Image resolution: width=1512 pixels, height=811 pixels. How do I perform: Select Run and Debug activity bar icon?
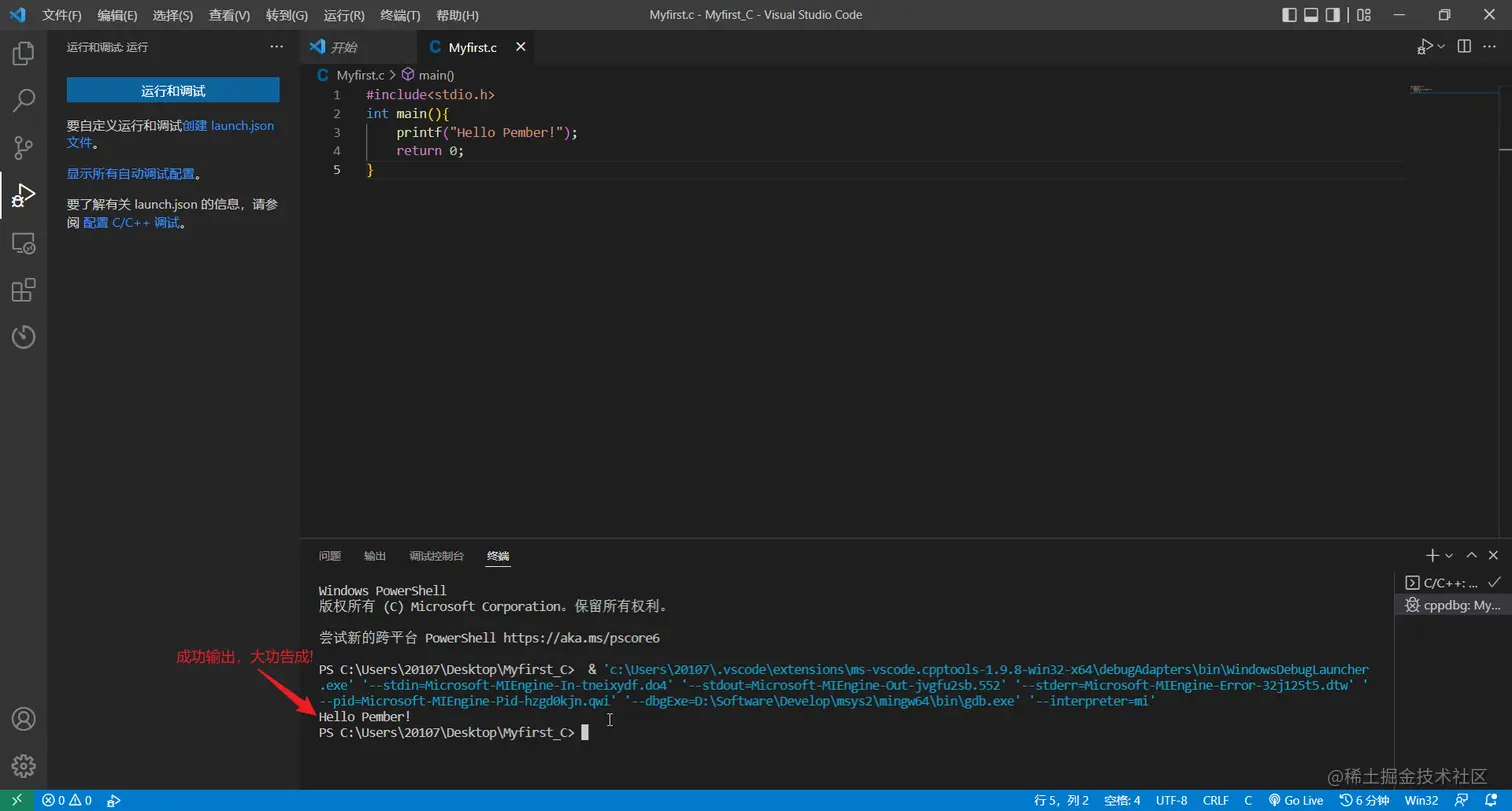23,195
